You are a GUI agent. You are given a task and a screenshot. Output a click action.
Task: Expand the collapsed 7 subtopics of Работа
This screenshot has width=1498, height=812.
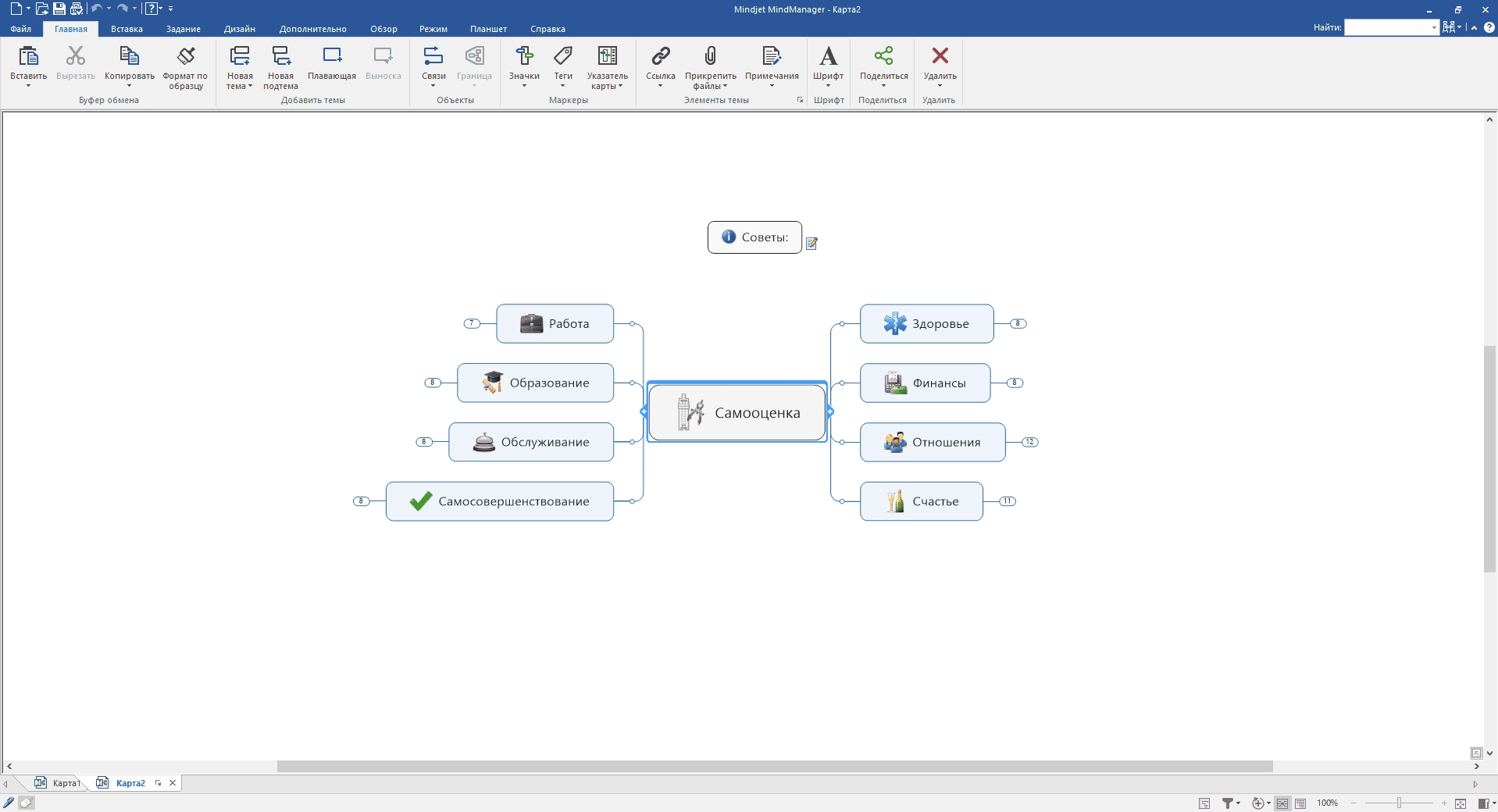[472, 323]
